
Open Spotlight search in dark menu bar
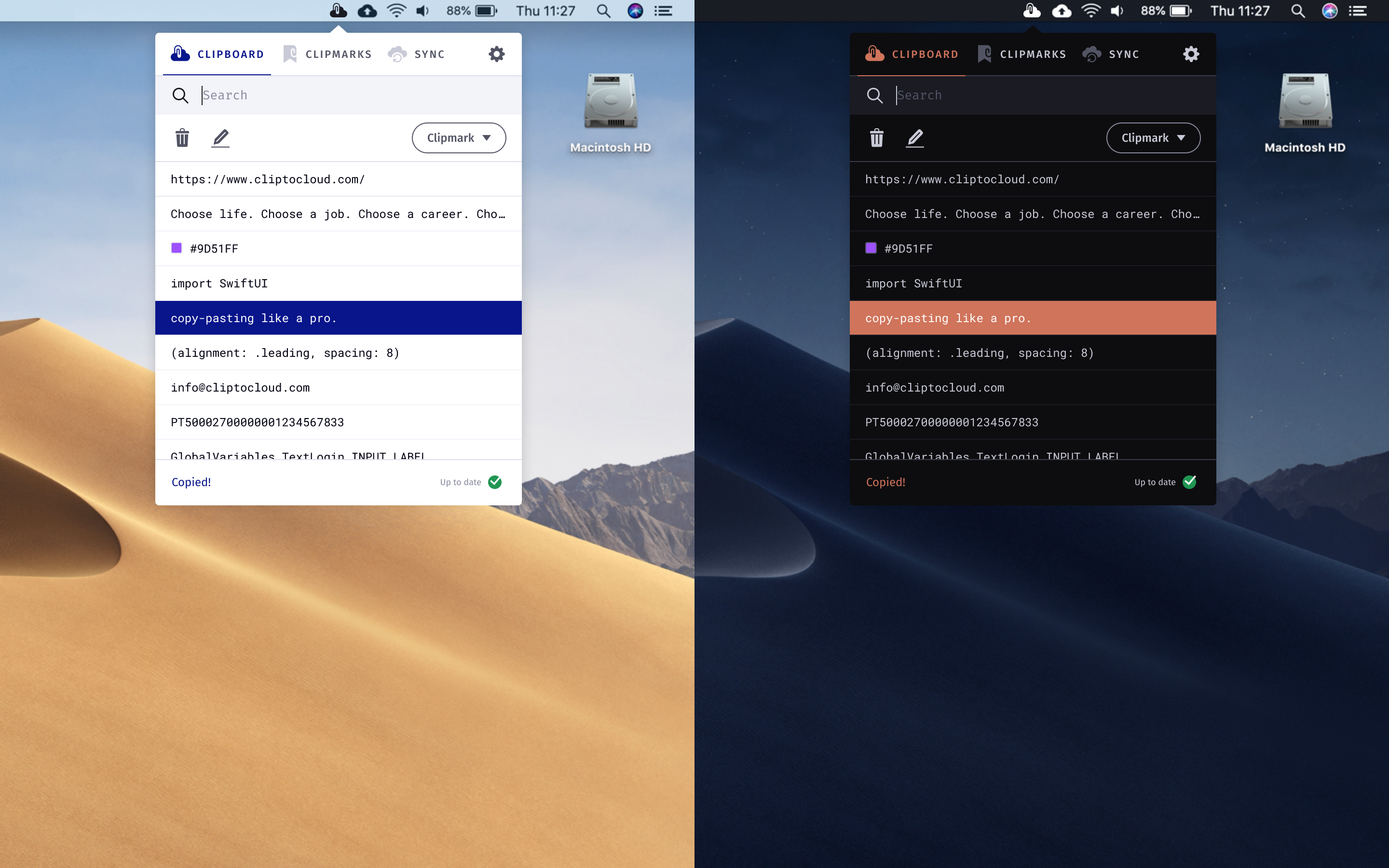[1298, 11]
